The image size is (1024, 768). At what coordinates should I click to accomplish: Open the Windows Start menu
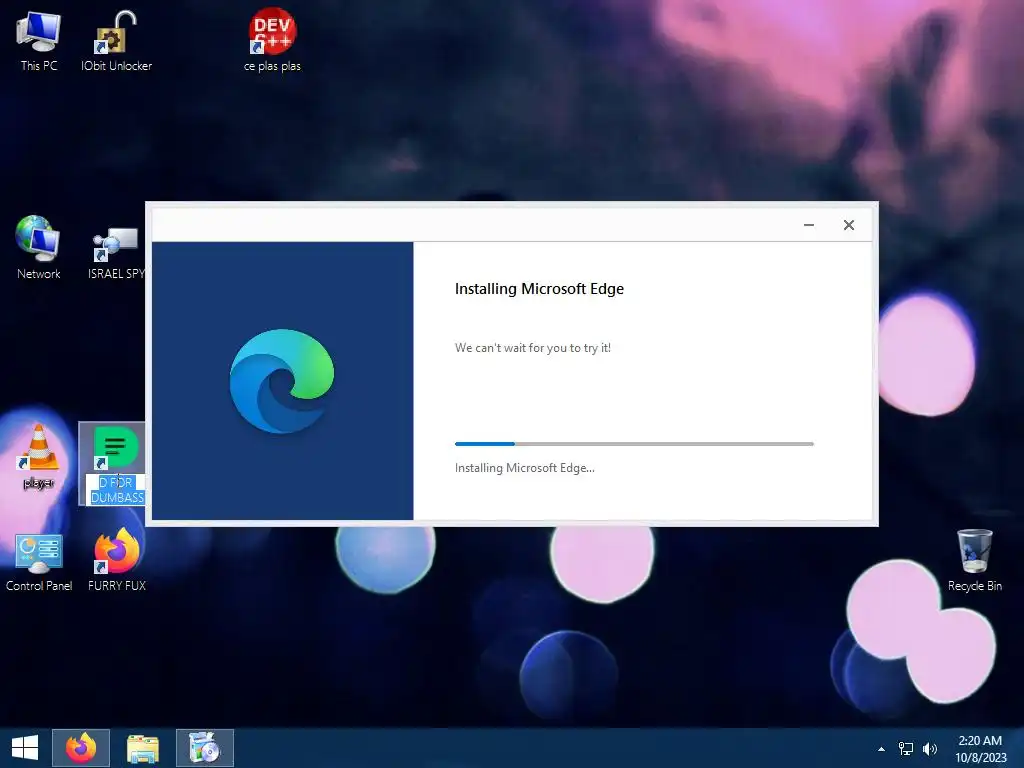point(25,748)
